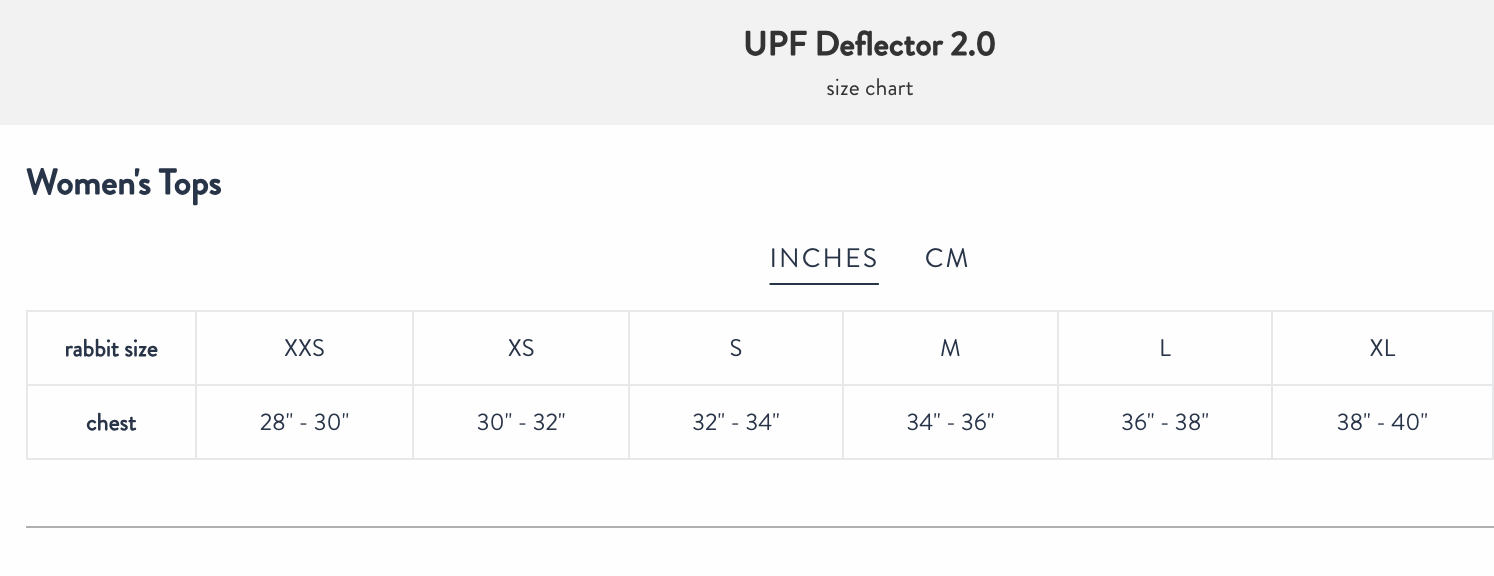Click the XXS size column header
Screen dimensions: 1494x576
tap(304, 348)
